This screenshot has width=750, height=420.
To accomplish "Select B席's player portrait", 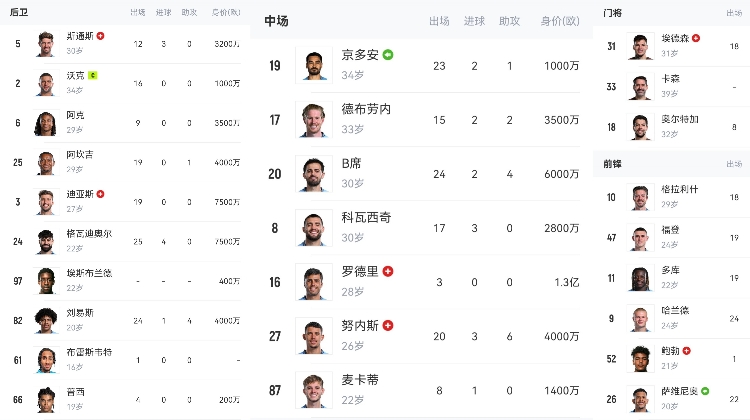I will (313, 173).
